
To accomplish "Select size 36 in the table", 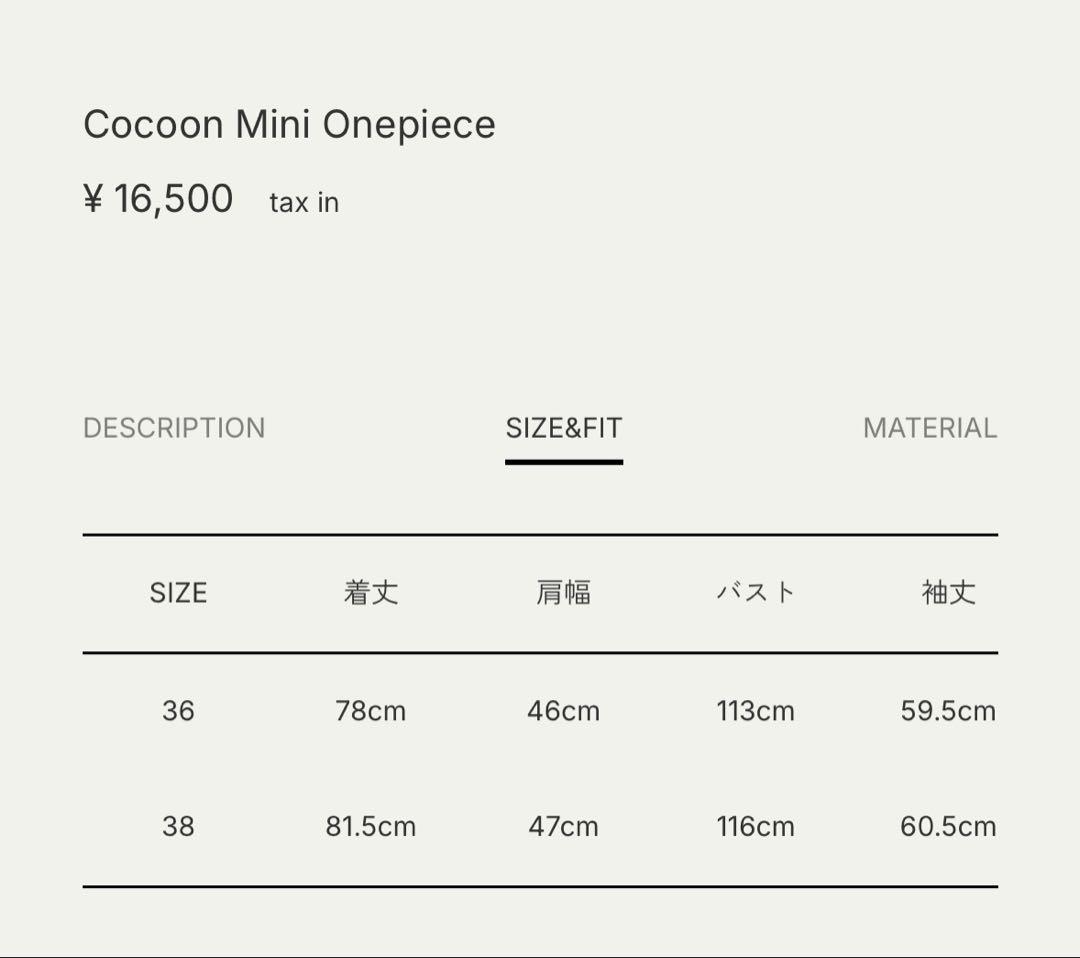I will coord(178,711).
